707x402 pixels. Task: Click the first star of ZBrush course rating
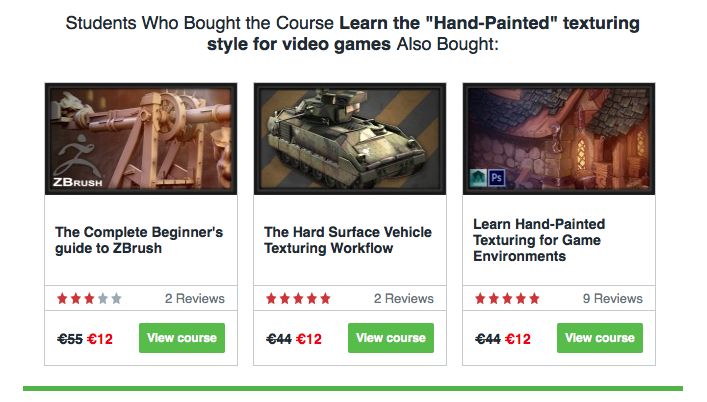tap(62, 298)
